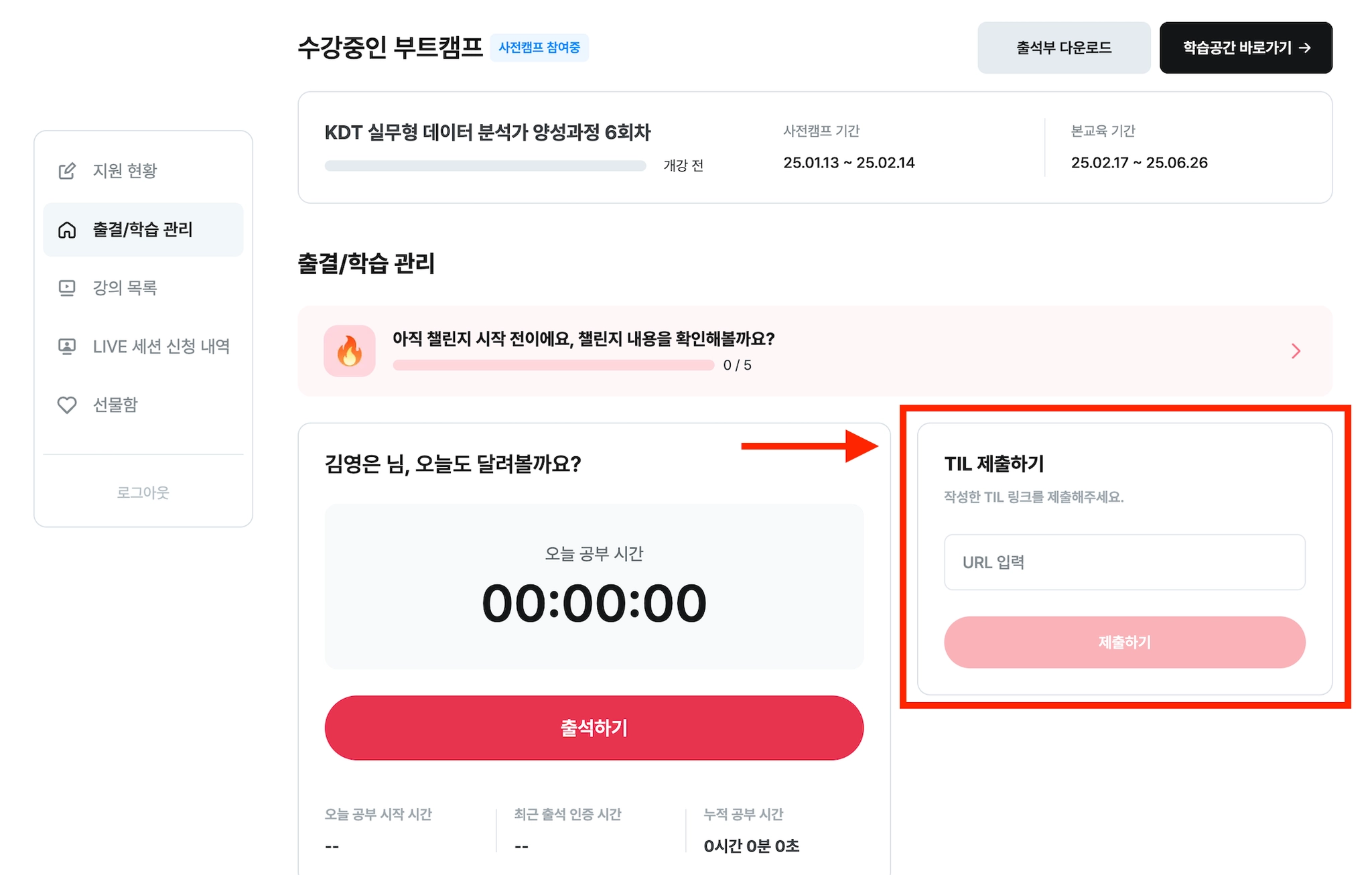Viewport: 1372px width, 875px height.
Task: Click the fire challenge icon
Action: [x=350, y=351]
